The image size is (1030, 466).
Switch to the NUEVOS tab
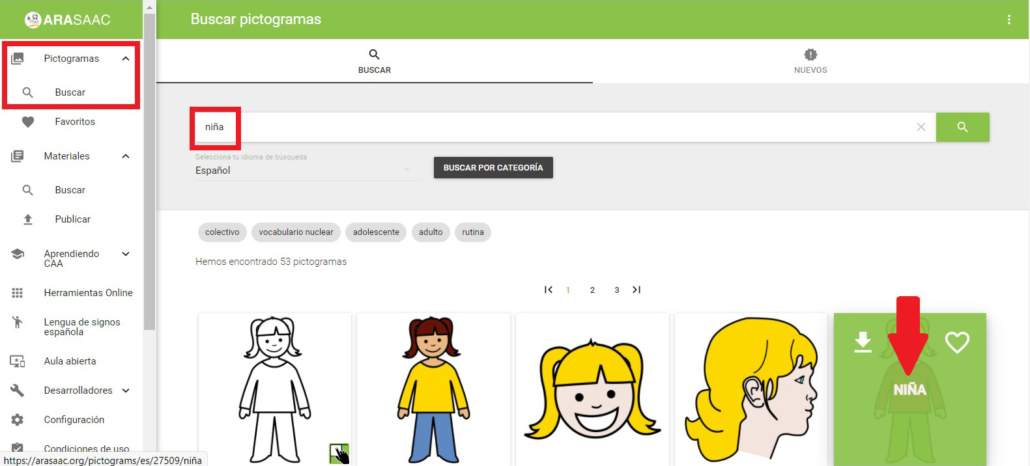pyautogui.click(x=811, y=61)
